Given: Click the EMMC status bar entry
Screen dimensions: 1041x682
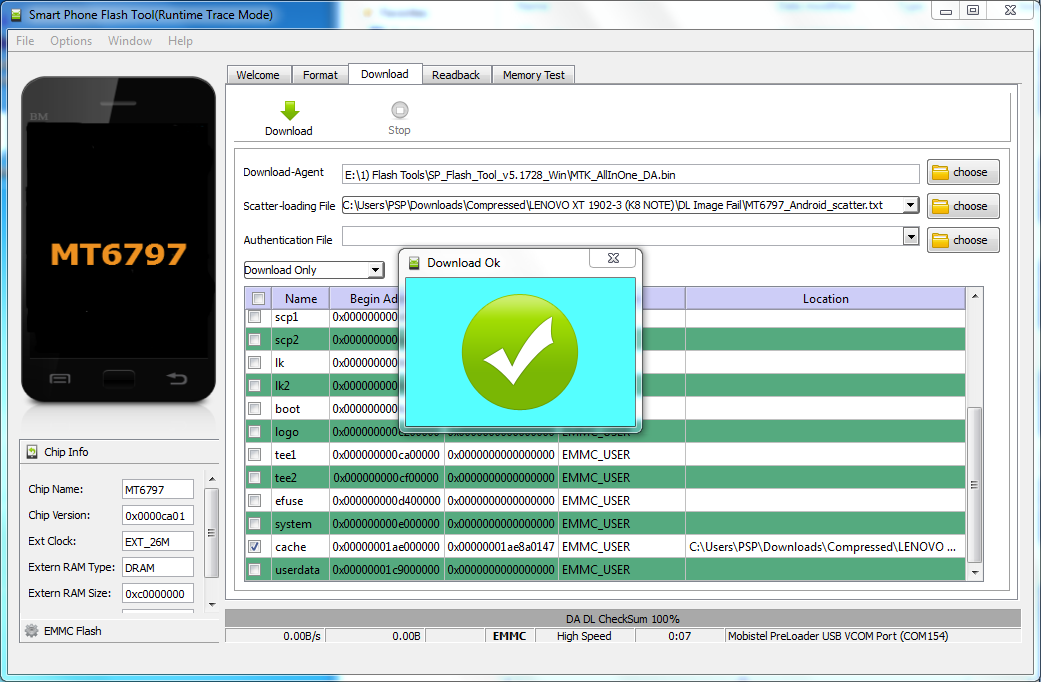Looking at the screenshot, I should [x=509, y=636].
